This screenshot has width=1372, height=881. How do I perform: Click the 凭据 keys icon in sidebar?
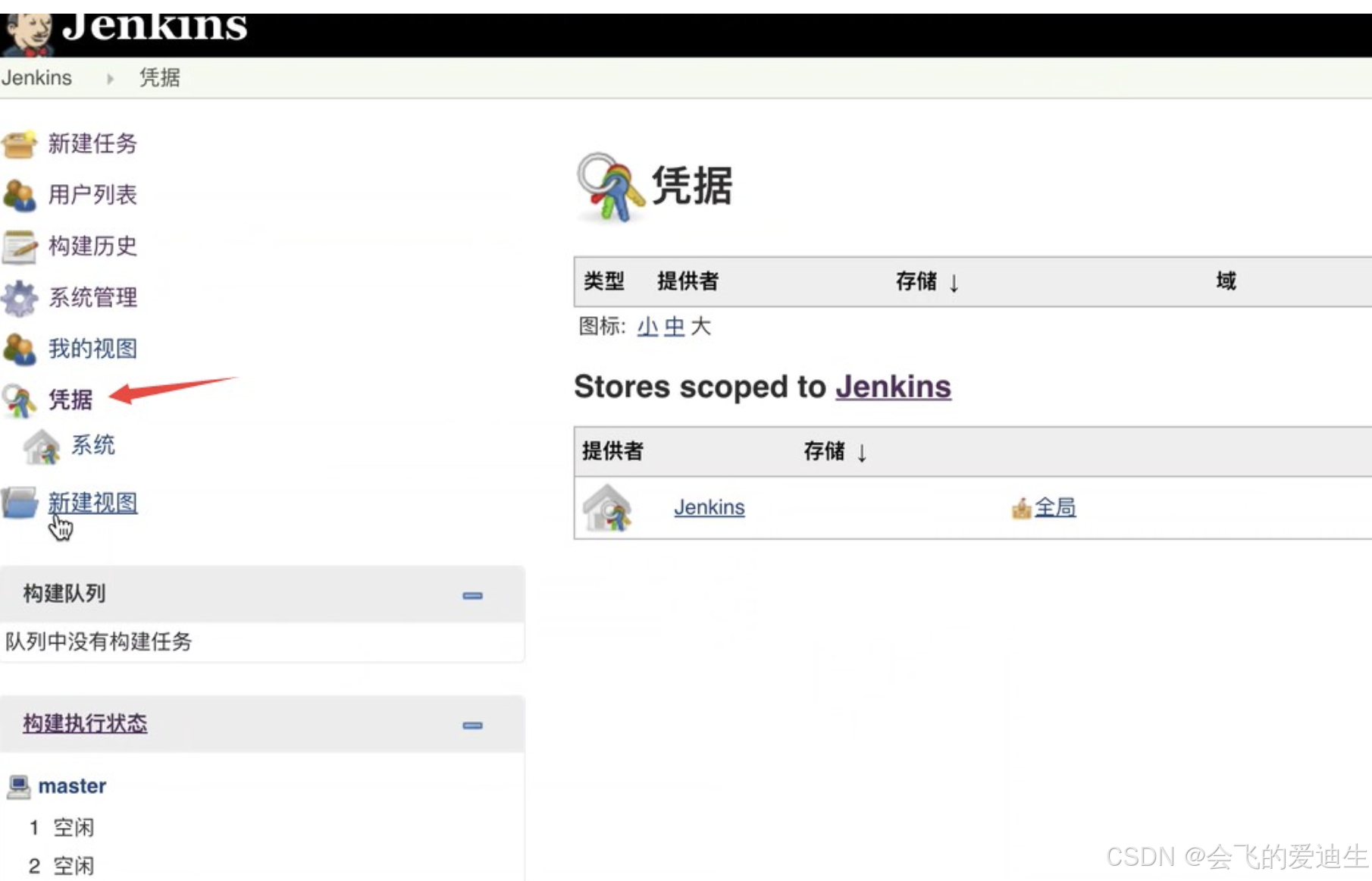click(x=20, y=400)
